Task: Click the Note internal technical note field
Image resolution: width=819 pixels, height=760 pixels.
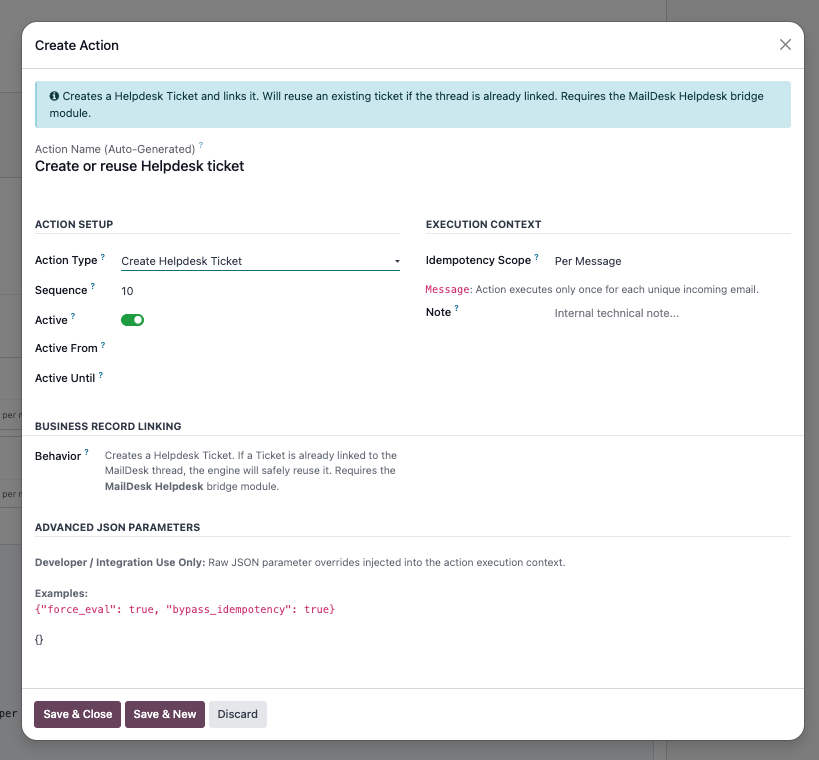Action: [672, 313]
